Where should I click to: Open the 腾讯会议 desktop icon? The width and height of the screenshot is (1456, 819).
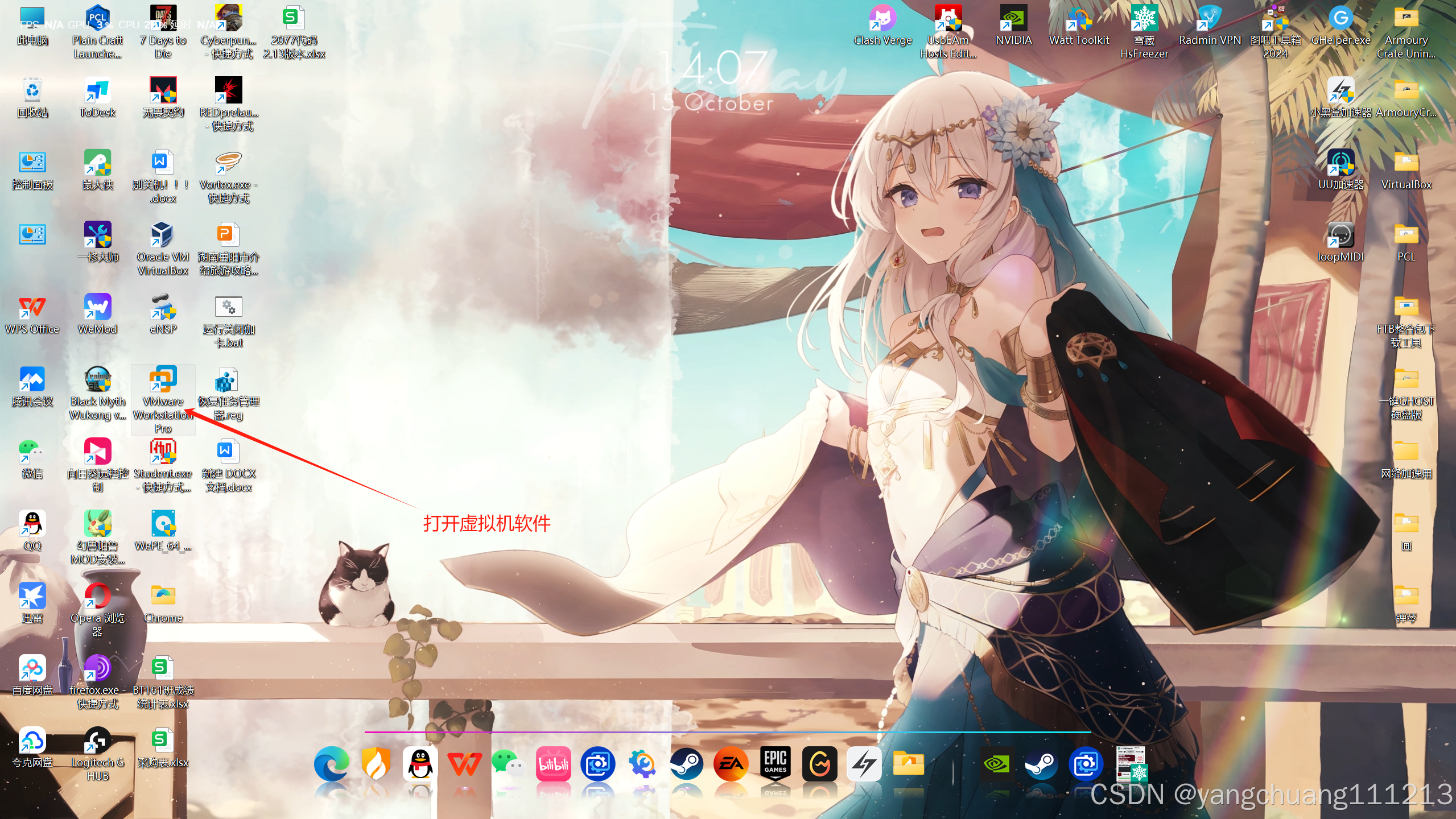[32, 387]
